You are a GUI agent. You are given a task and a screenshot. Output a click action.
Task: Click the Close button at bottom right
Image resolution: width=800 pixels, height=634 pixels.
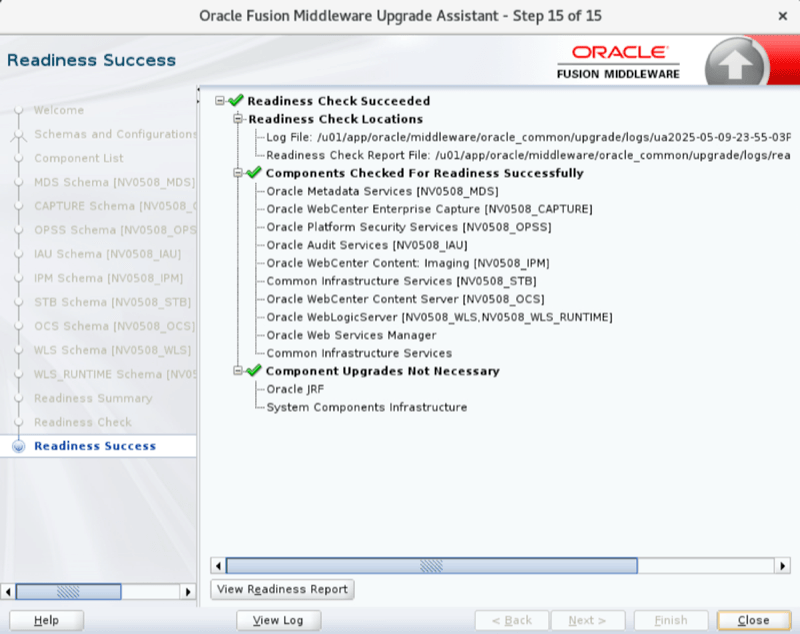[x=754, y=620]
